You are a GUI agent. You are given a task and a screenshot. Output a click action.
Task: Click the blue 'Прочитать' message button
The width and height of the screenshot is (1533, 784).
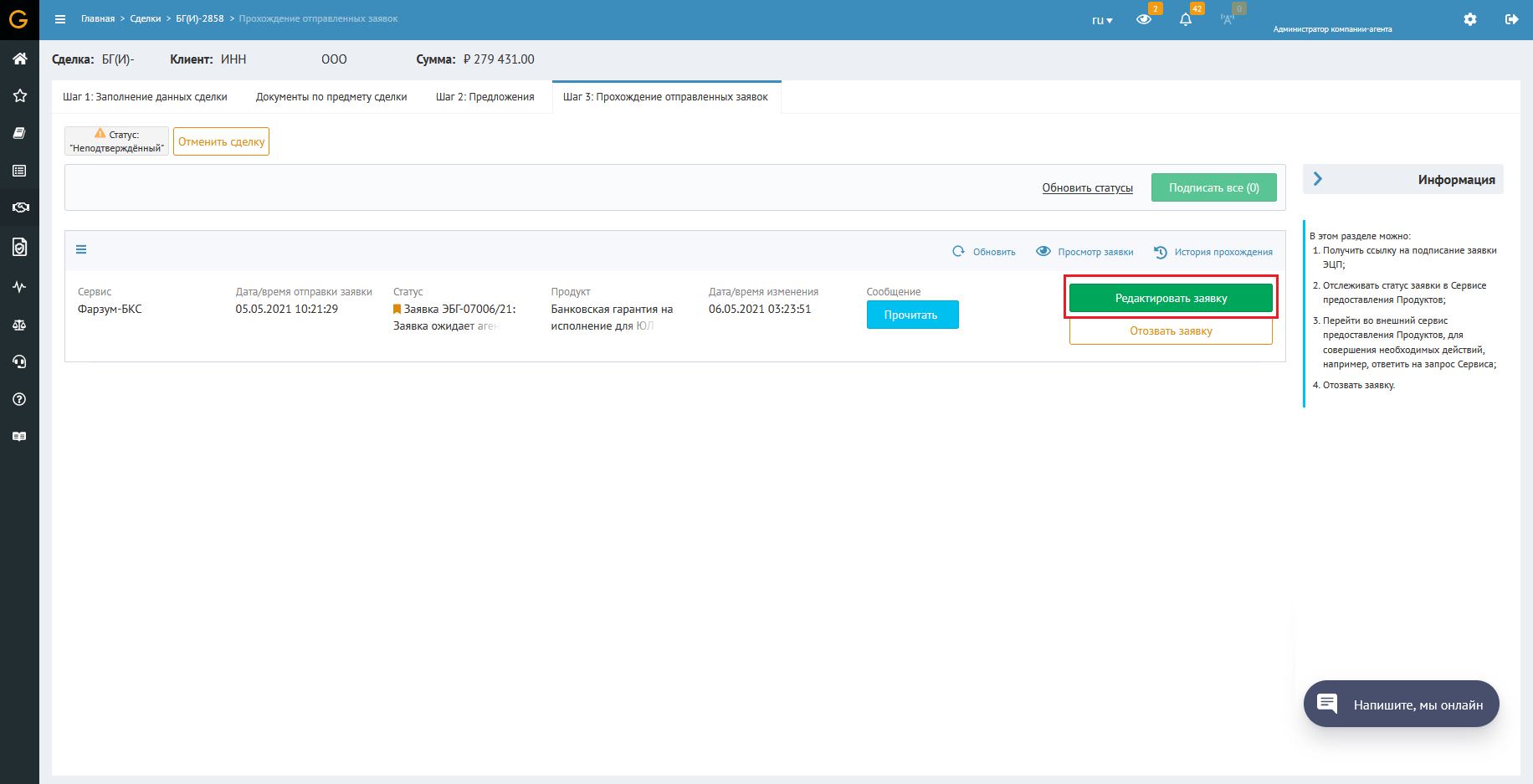click(x=912, y=315)
